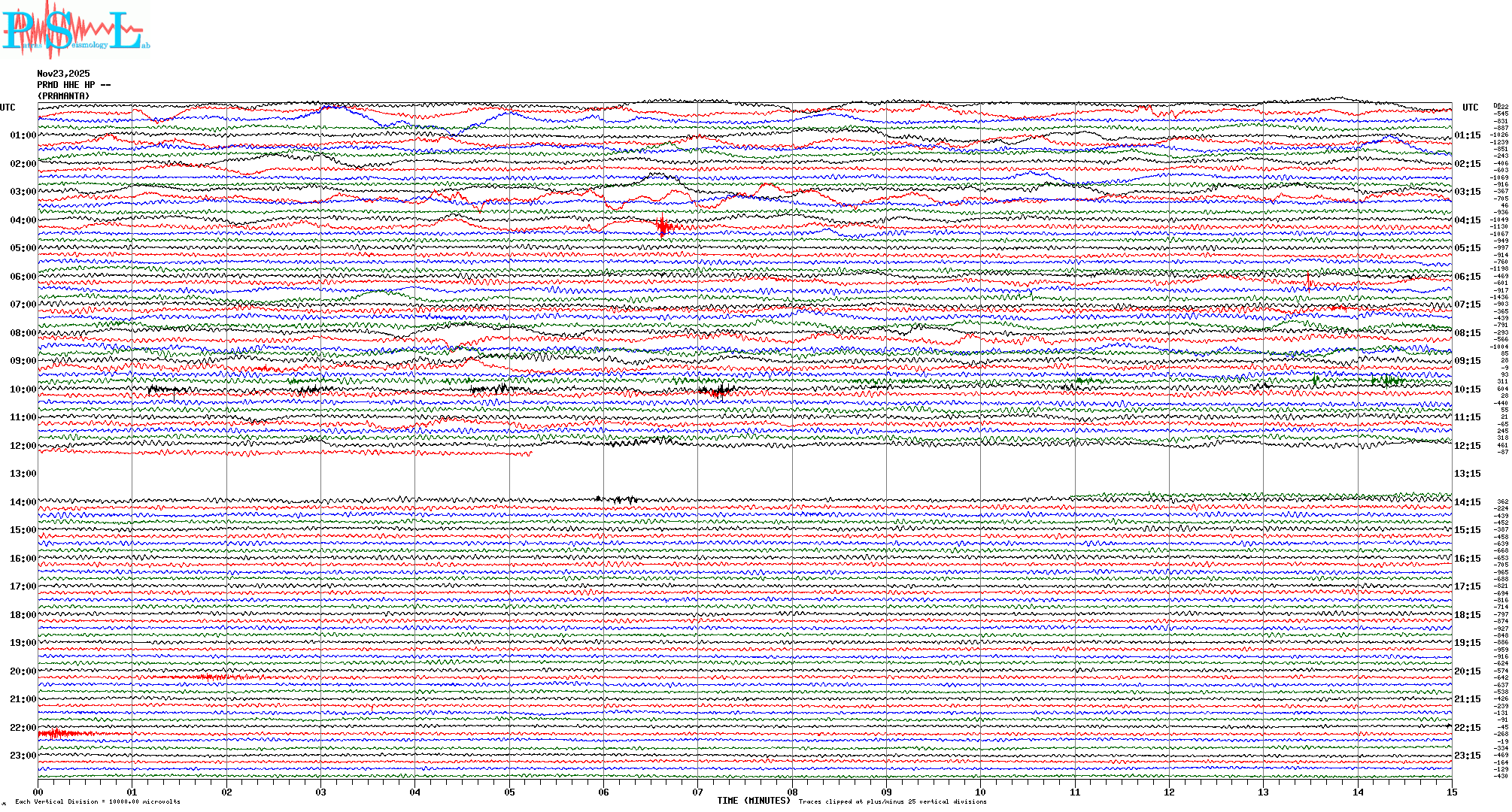Click minute marker 08 on bottom axis
This screenshot has height=812, width=1512.
click(792, 792)
